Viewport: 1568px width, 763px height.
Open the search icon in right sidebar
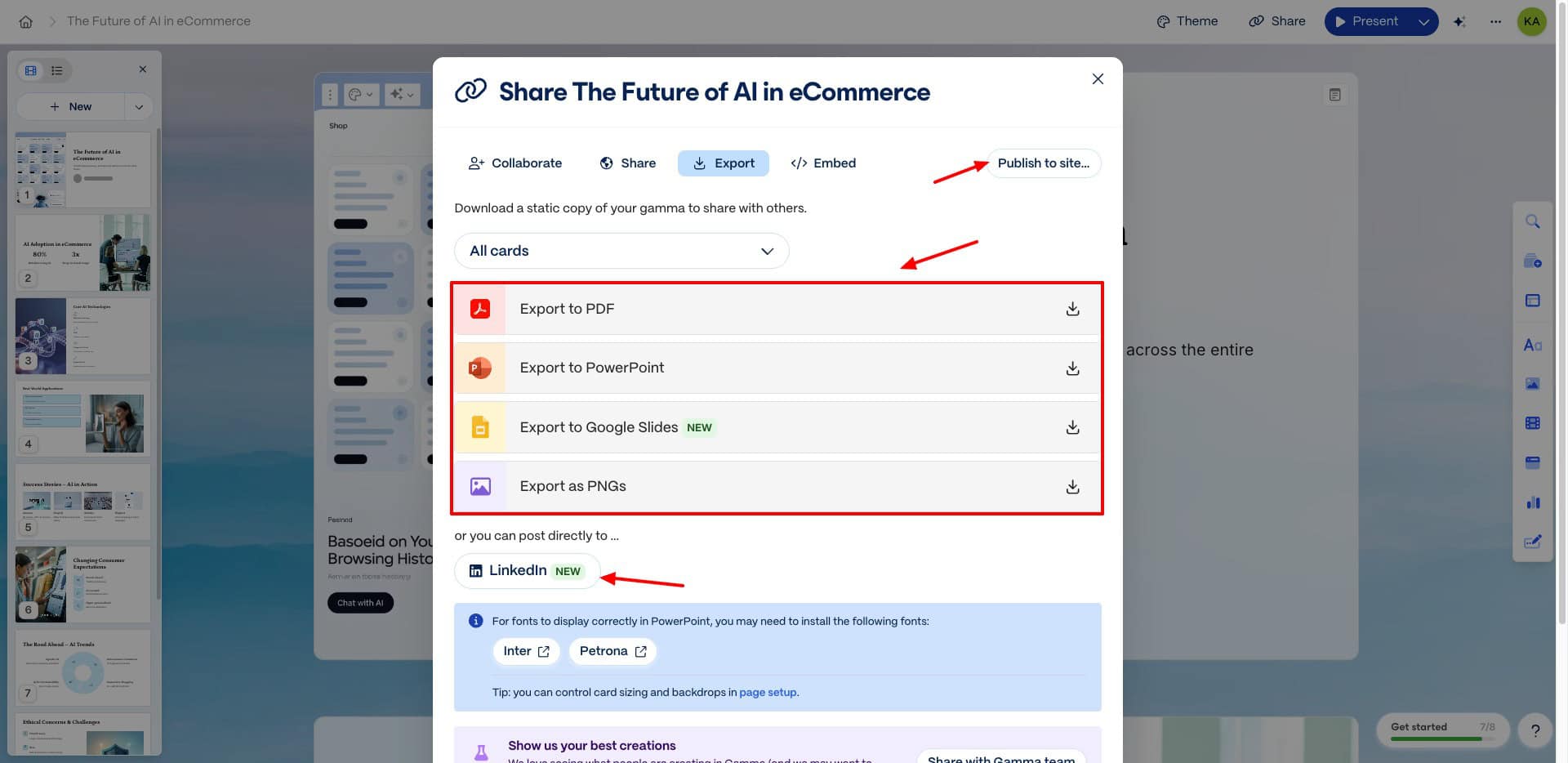point(1532,221)
